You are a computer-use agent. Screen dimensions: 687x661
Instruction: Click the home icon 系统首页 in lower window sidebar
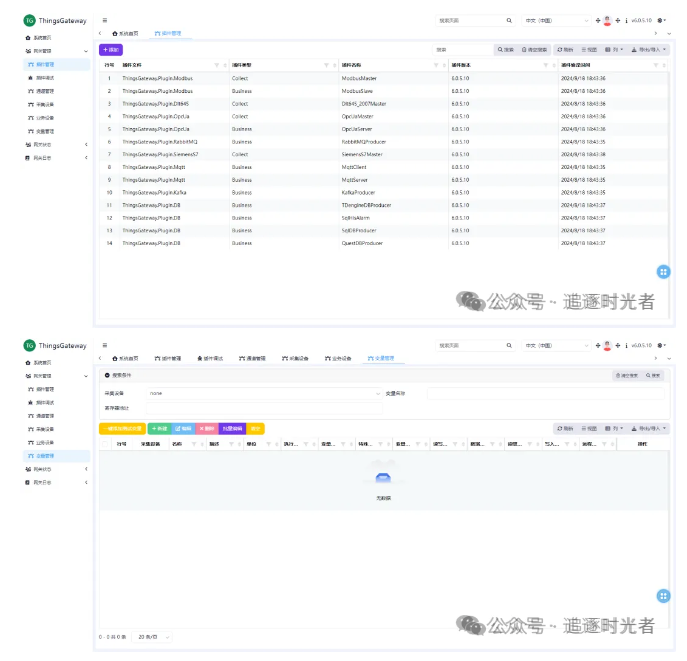28,363
